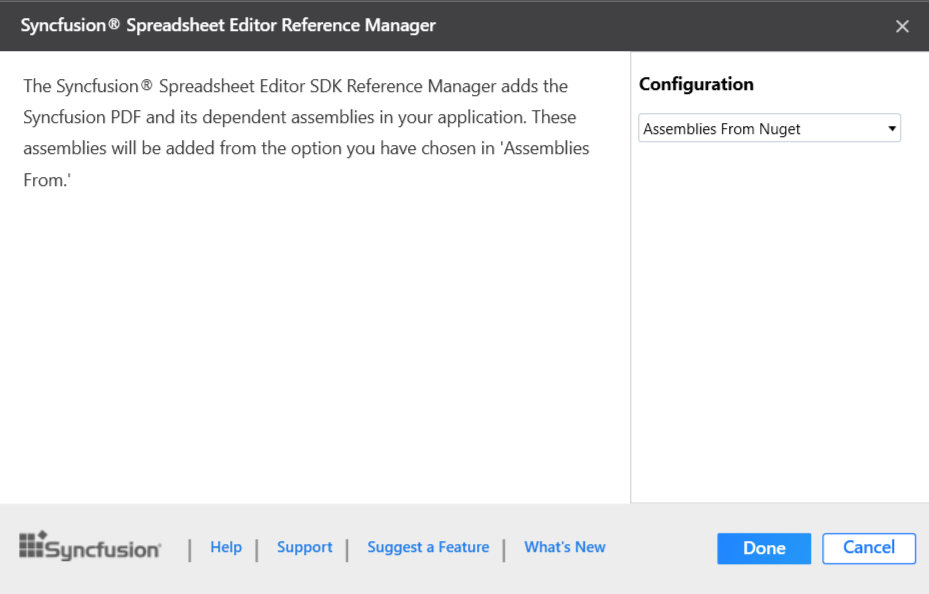Click What's New
This screenshot has width=929, height=594.
(564, 547)
